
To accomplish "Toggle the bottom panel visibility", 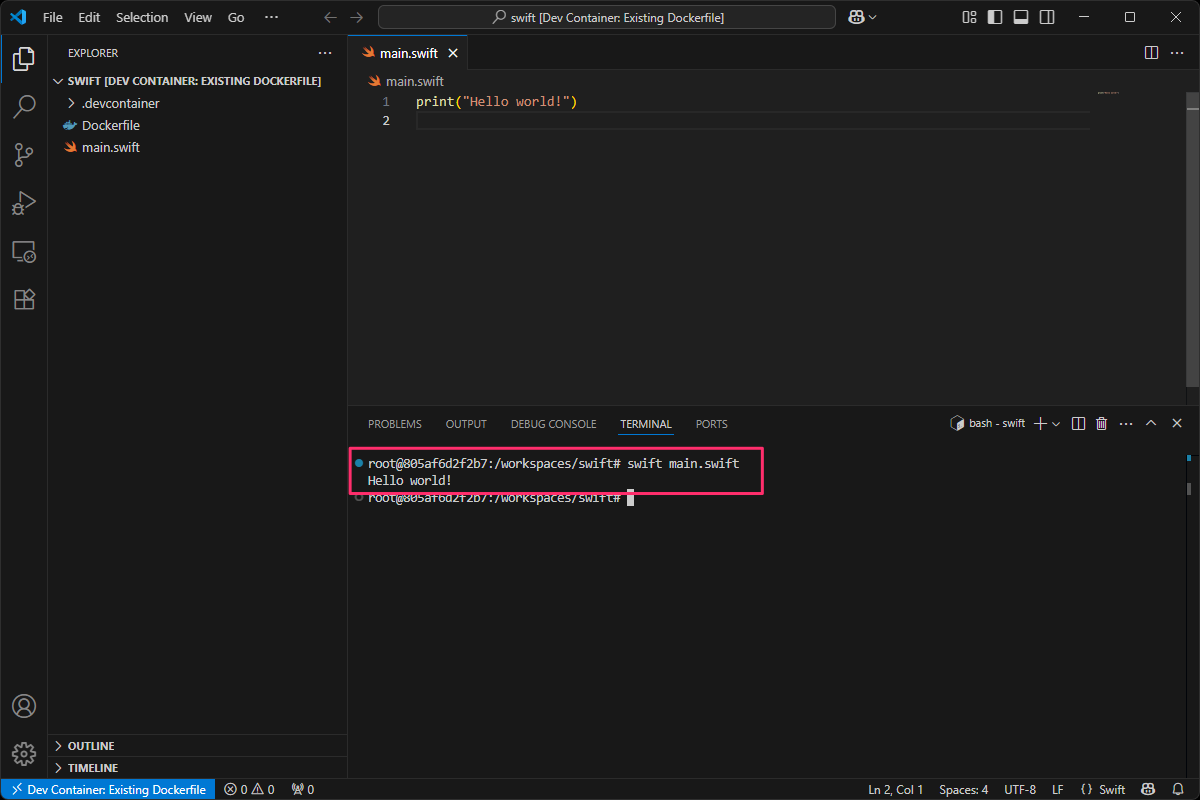I will pyautogui.click(x=1021, y=17).
